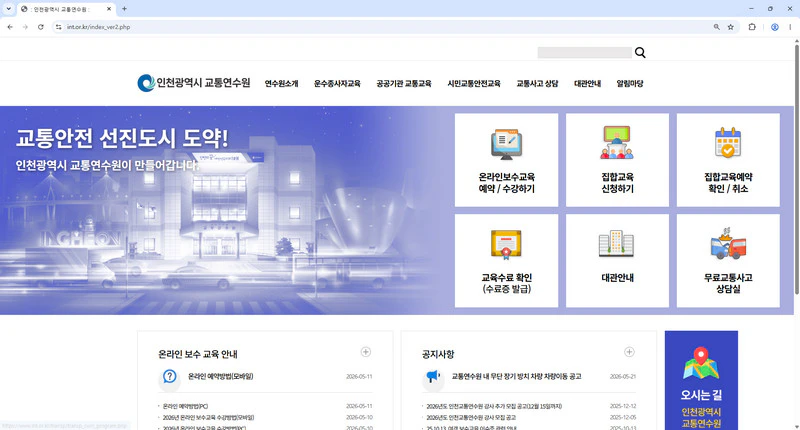This screenshot has width=800, height=430.
Task: Click the 교육수료 확인 certificate icon
Action: point(506,245)
